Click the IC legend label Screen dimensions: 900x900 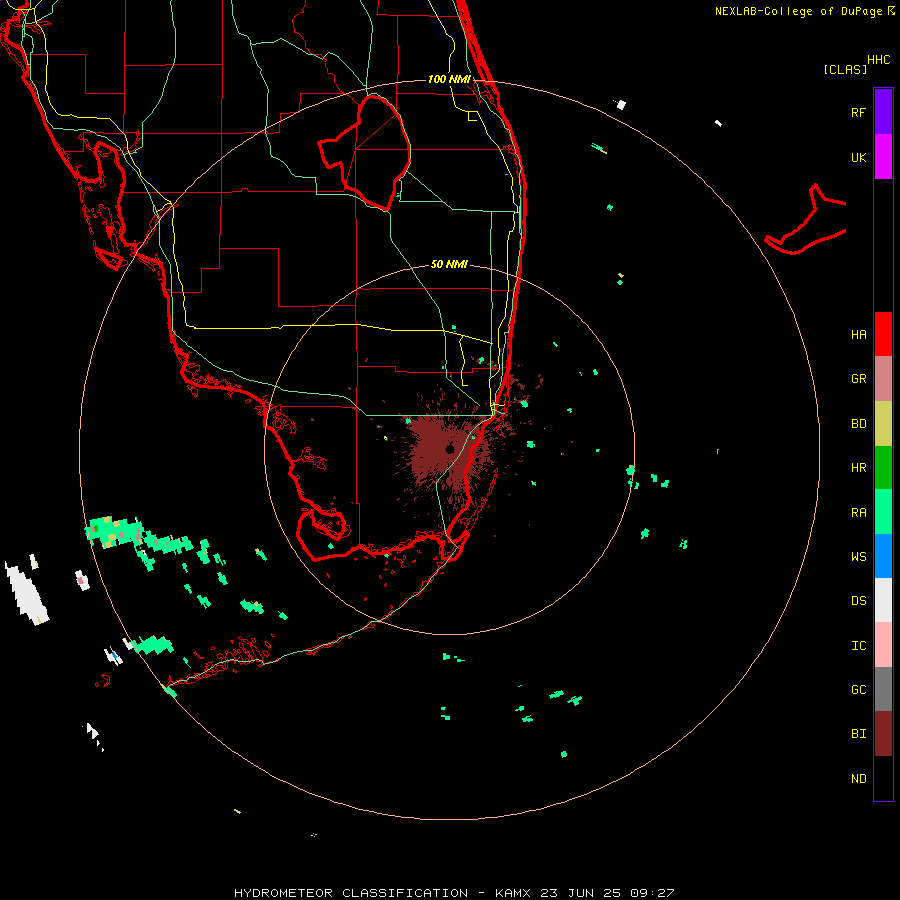tap(858, 646)
